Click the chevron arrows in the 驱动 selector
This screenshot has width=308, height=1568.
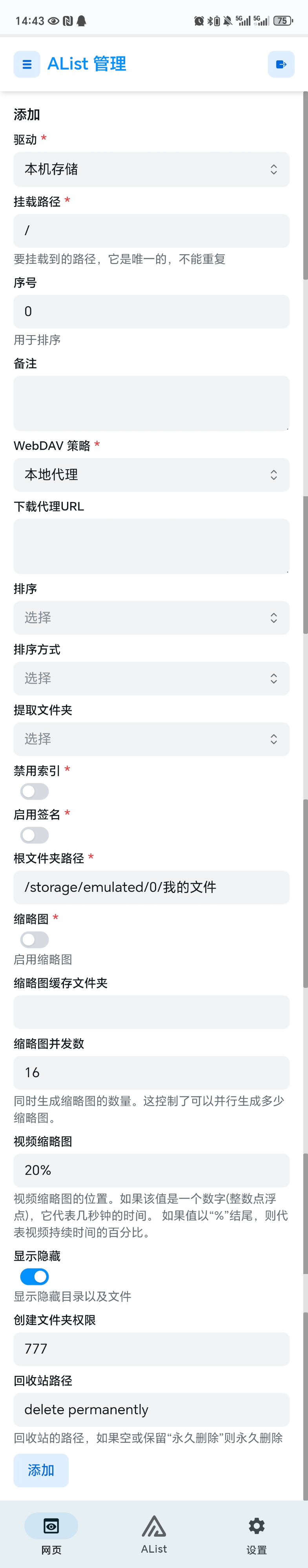pos(274,169)
